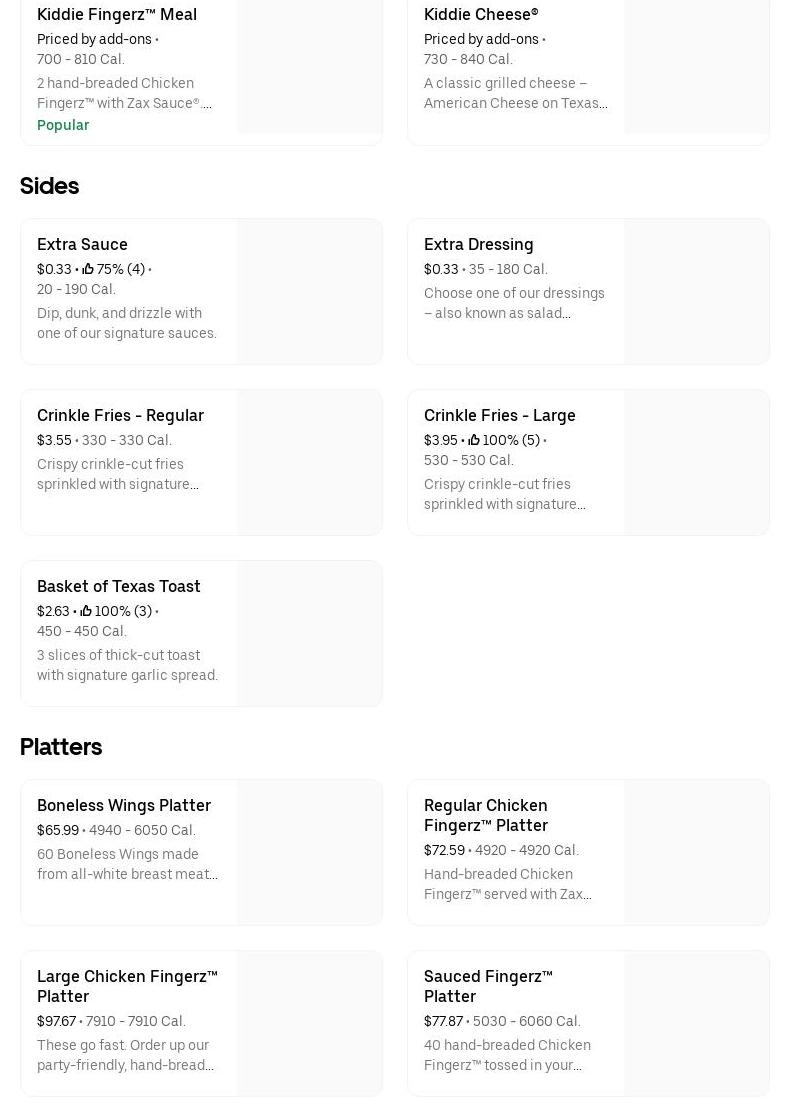The height and width of the screenshot is (1105, 804).
Task: Click the Basket of Texas Toast image thumbnail
Action: (309, 634)
